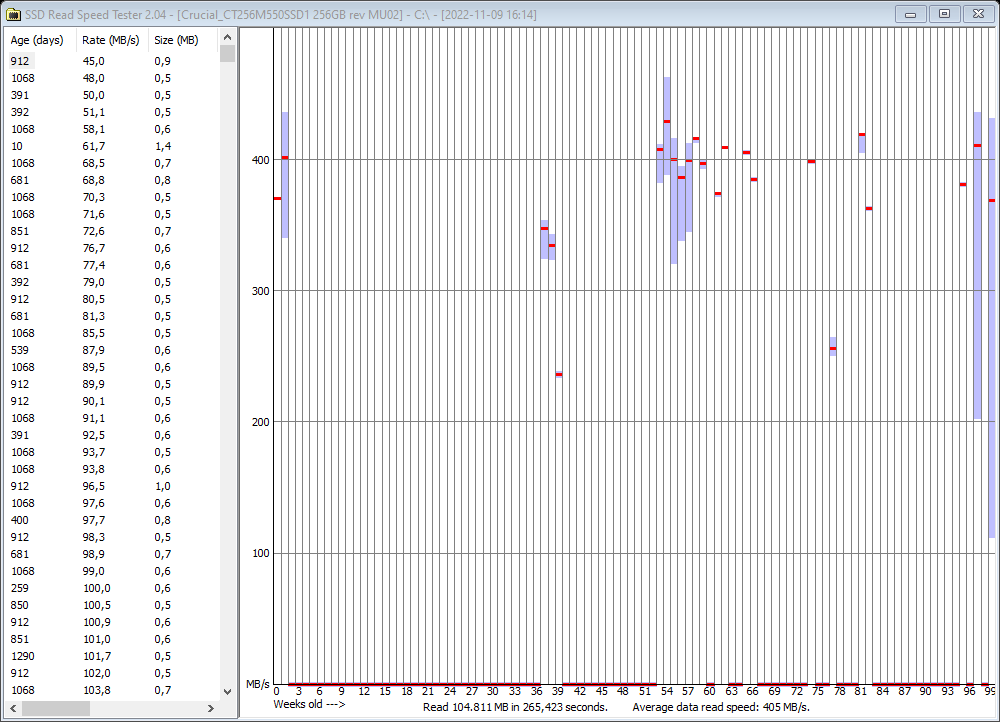Close the SSD Read Speed Tester window
This screenshot has height=722, width=1000.
978,13
